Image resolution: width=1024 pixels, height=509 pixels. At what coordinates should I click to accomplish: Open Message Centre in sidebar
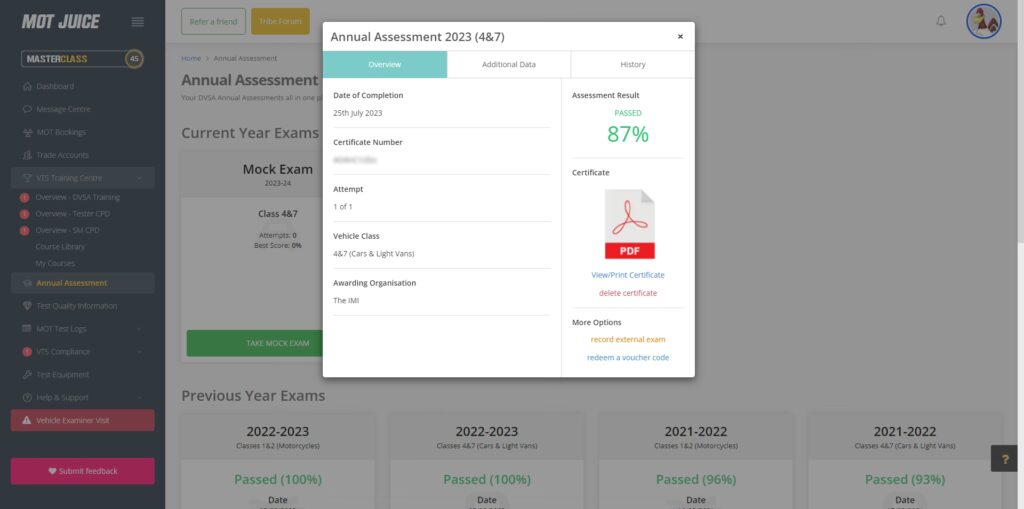click(x=63, y=109)
